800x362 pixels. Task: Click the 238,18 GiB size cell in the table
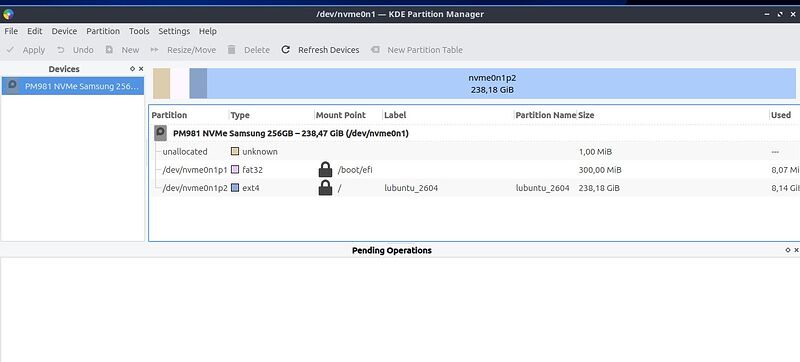click(x=599, y=188)
